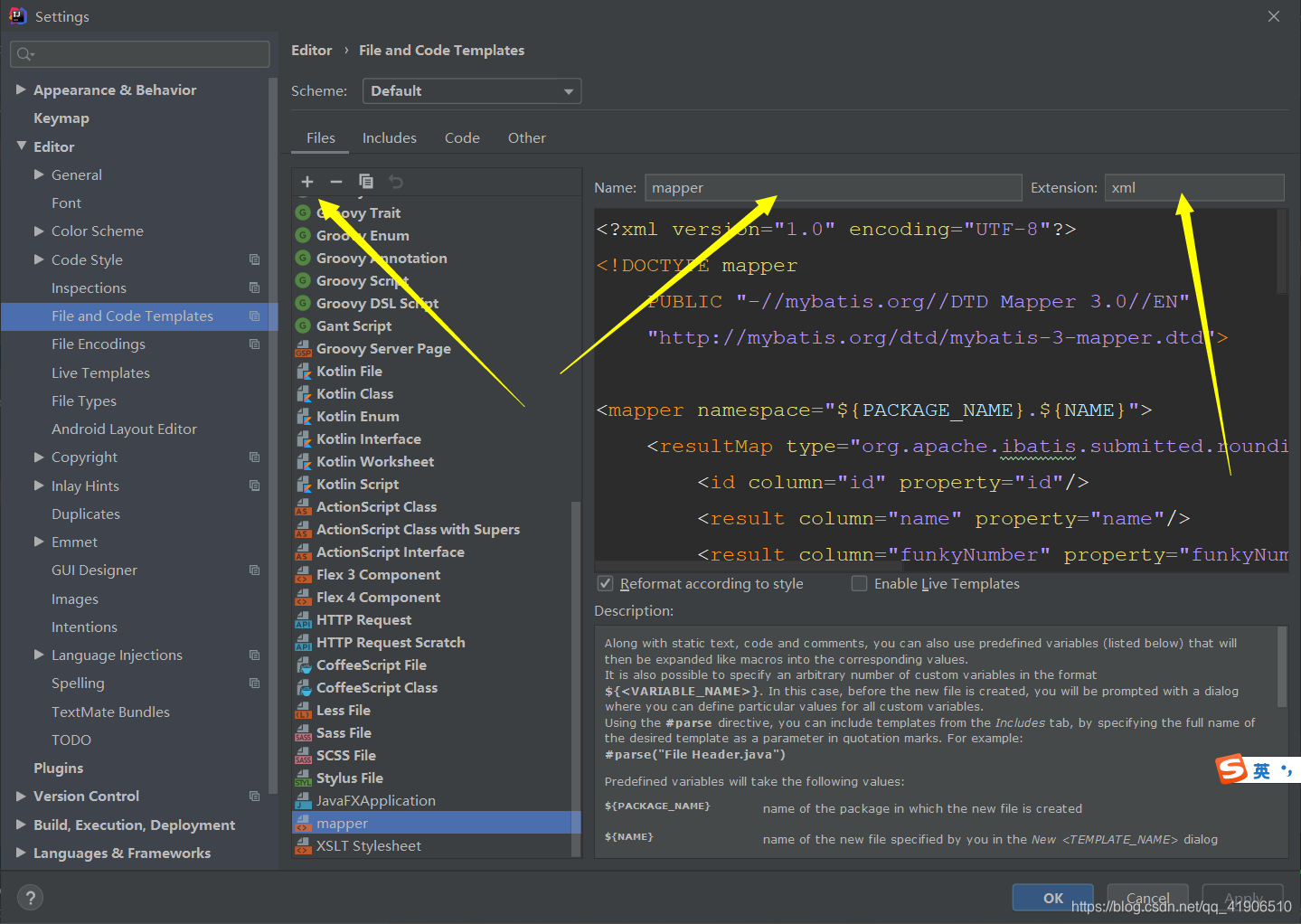The width and height of the screenshot is (1301, 924).
Task: Select the Groovy Enum template
Action: click(x=363, y=235)
